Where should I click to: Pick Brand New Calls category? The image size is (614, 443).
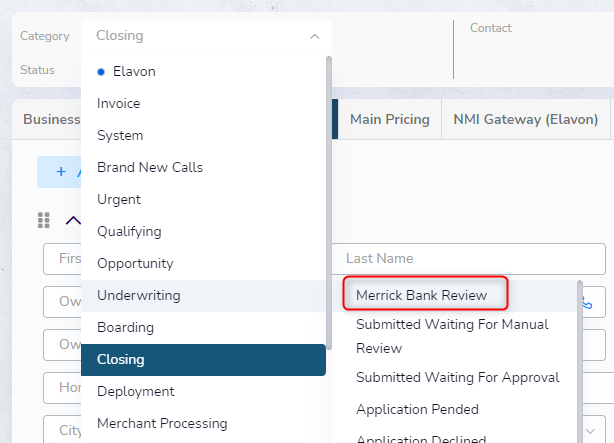tap(150, 167)
